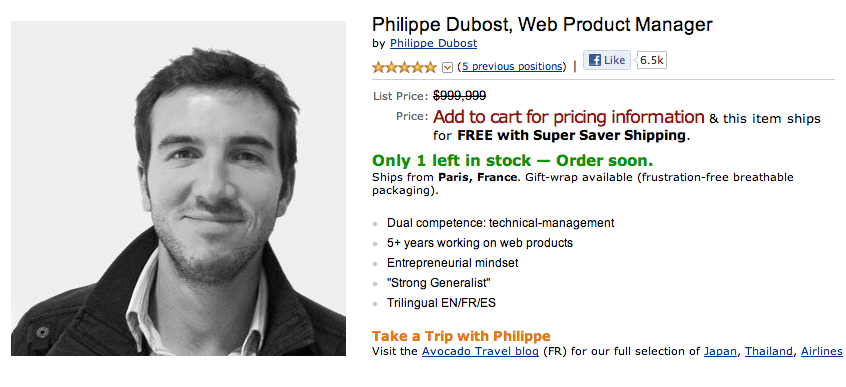
Task: Click Add to cart for pricing information
Action: pyautogui.click(x=569, y=117)
